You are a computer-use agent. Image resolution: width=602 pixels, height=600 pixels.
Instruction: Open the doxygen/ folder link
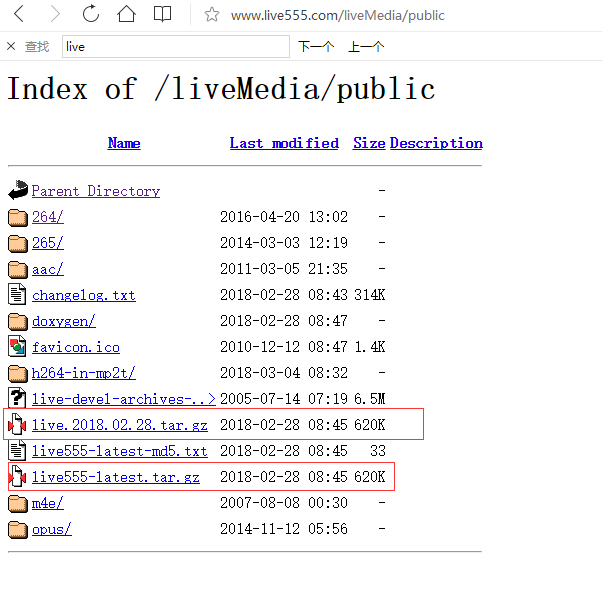[x=64, y=321]
